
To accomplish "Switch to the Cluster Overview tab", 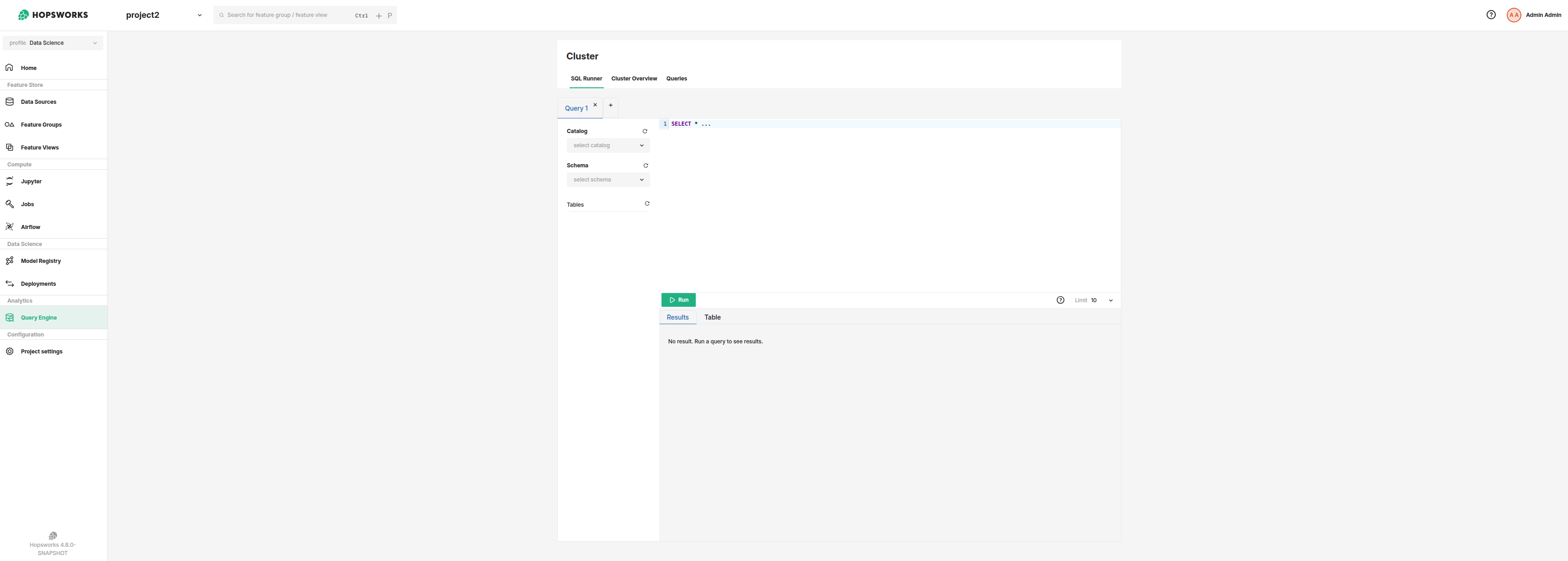I will (634, 78).
